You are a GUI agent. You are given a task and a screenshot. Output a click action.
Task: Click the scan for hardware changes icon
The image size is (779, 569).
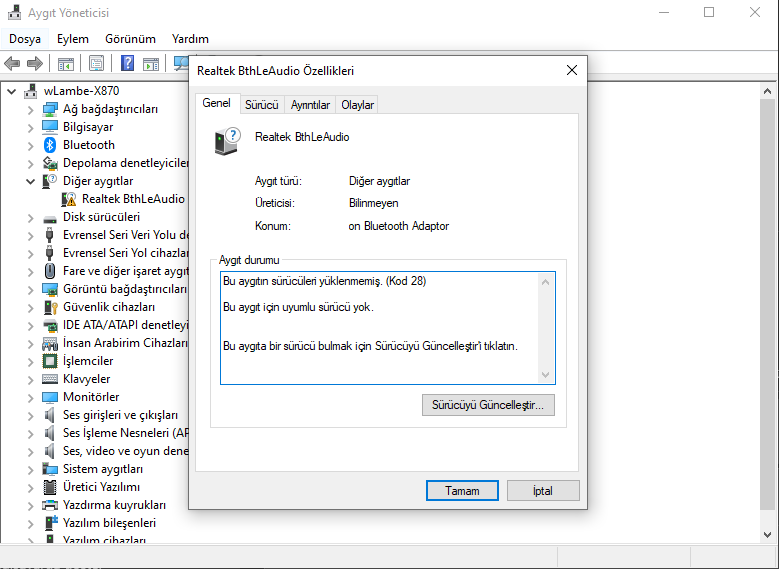click(x=181, y=63)
